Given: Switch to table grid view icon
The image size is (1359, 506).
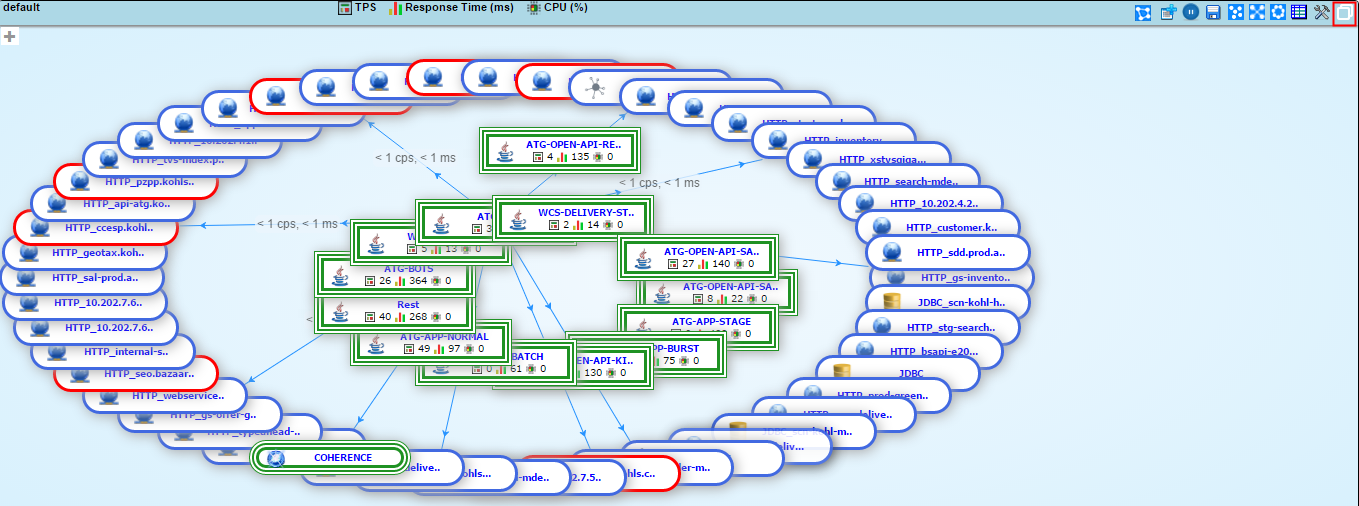Looking at the screenshot, I should [1299, 12].
